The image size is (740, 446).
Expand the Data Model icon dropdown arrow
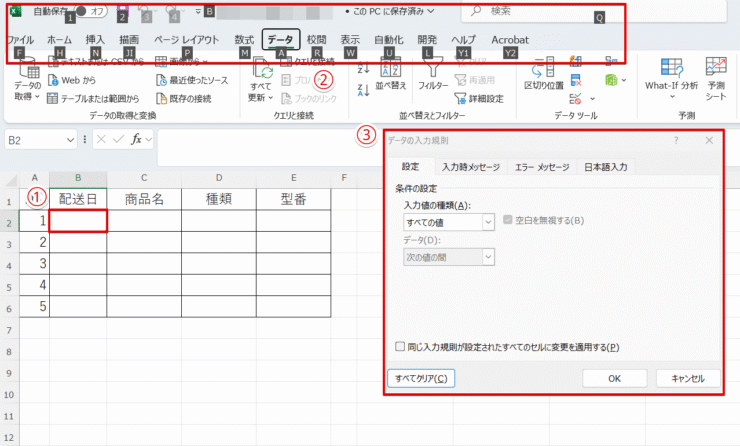624,81
